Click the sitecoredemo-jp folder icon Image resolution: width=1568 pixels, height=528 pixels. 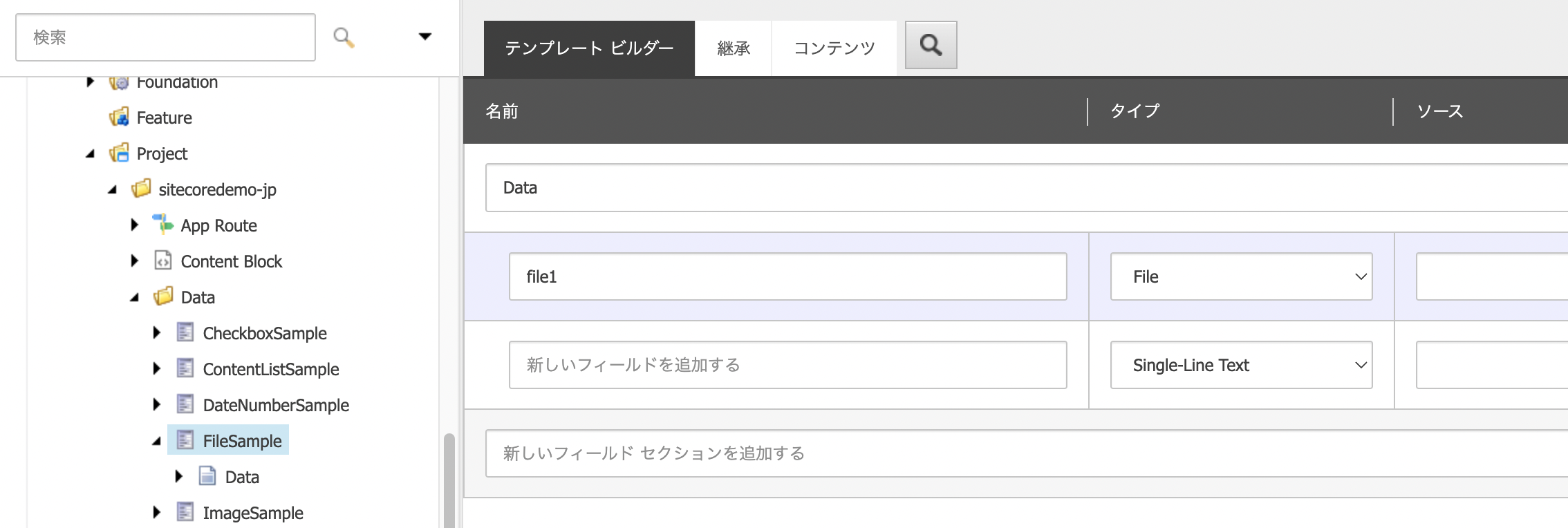(x=141, y=189)
